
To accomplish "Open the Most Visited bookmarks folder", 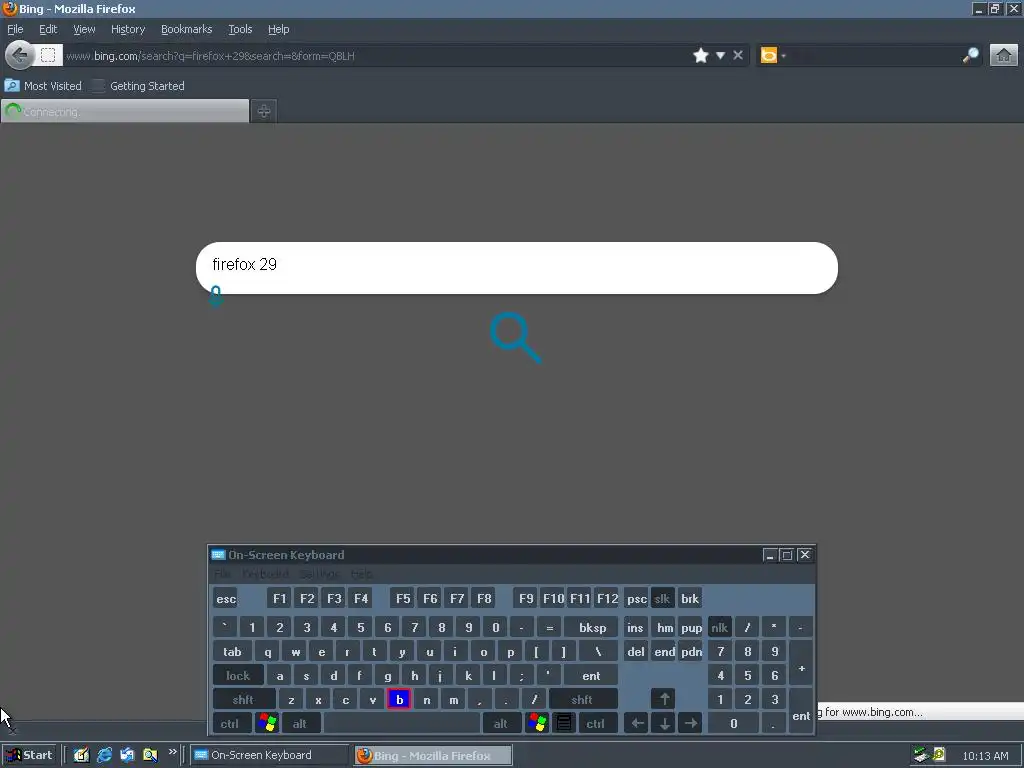I will click(43, 86).
